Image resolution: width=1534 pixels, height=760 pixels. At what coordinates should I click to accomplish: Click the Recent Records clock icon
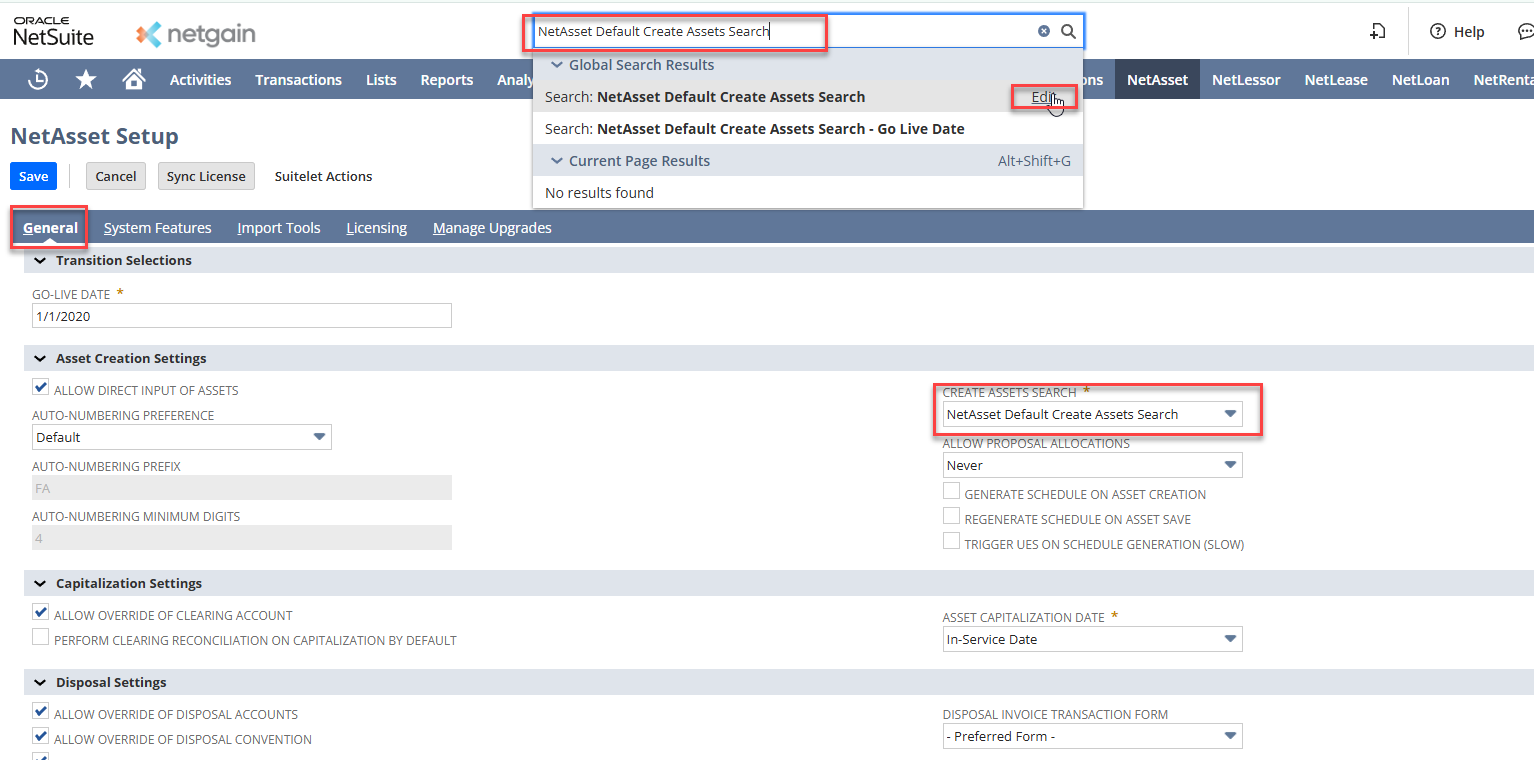coord(38,80)
